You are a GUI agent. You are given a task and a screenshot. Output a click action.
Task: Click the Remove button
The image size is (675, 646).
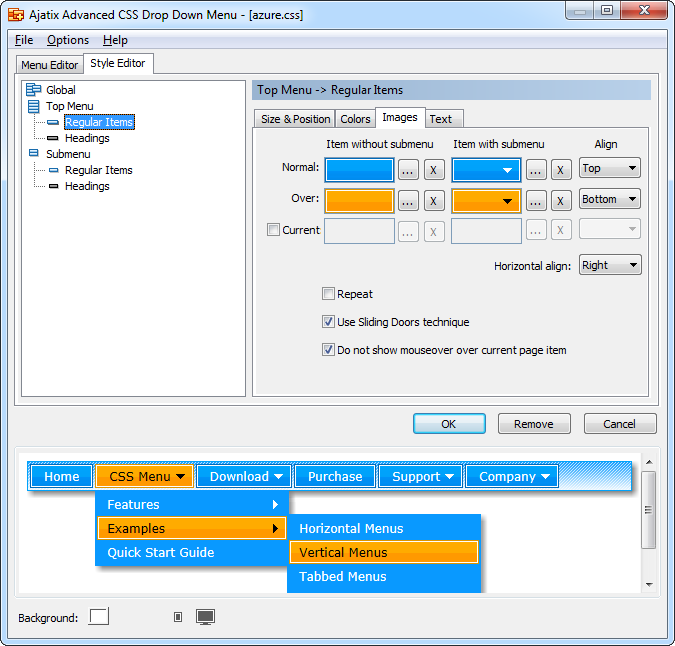point(534,424)
